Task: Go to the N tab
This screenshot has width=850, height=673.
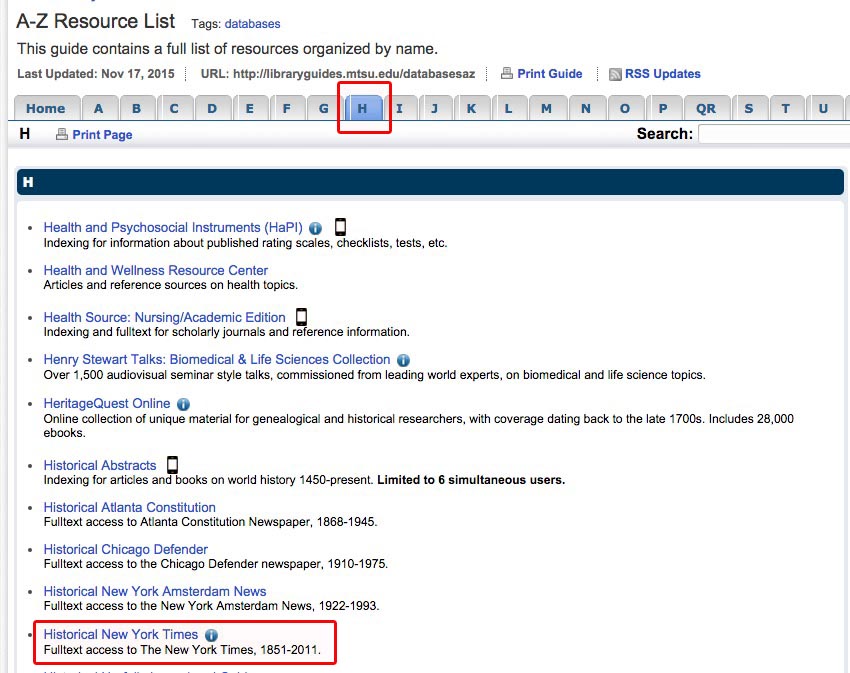Action: [587, 108]
